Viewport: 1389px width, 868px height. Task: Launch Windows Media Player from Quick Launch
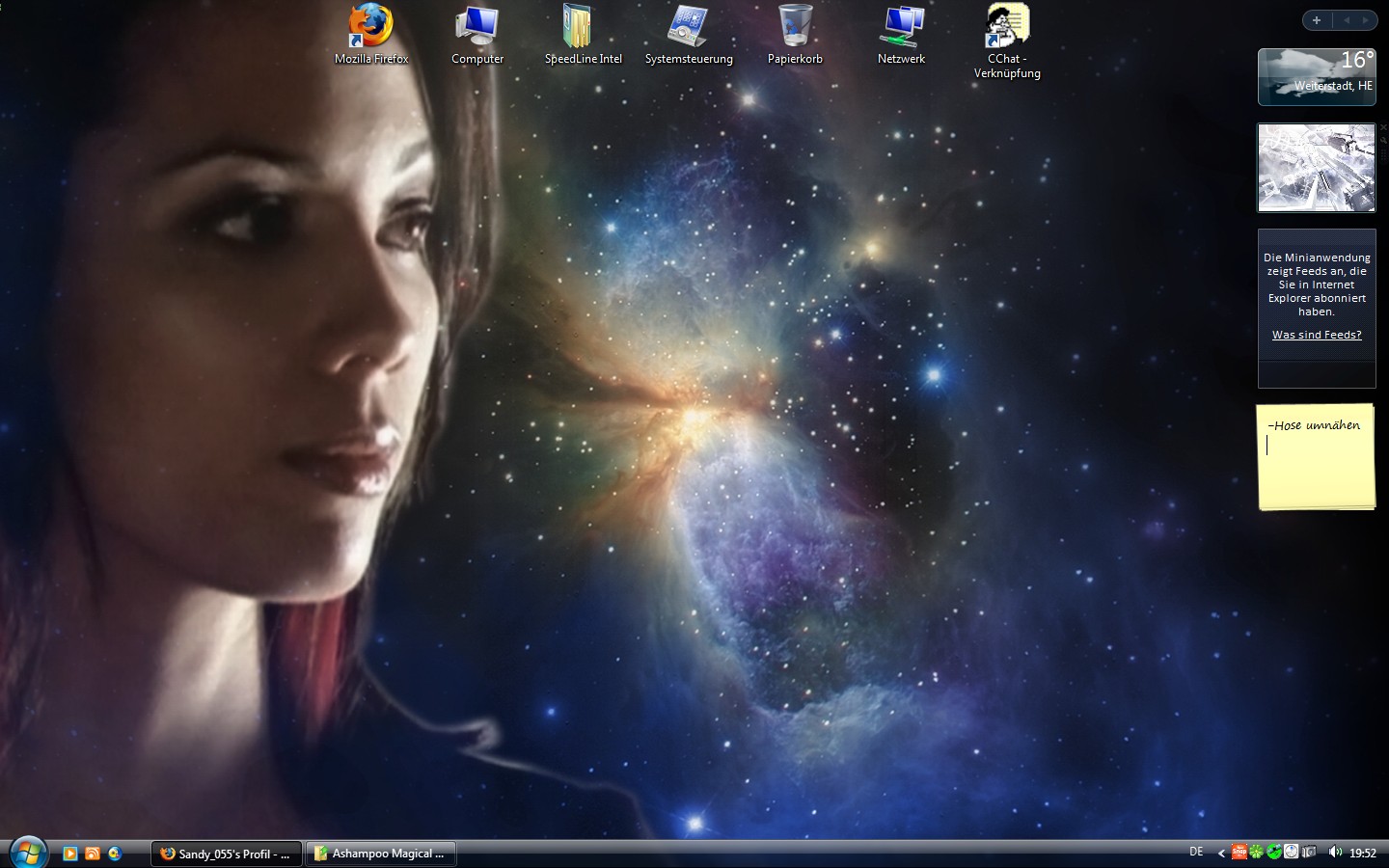tap(70, 854)
